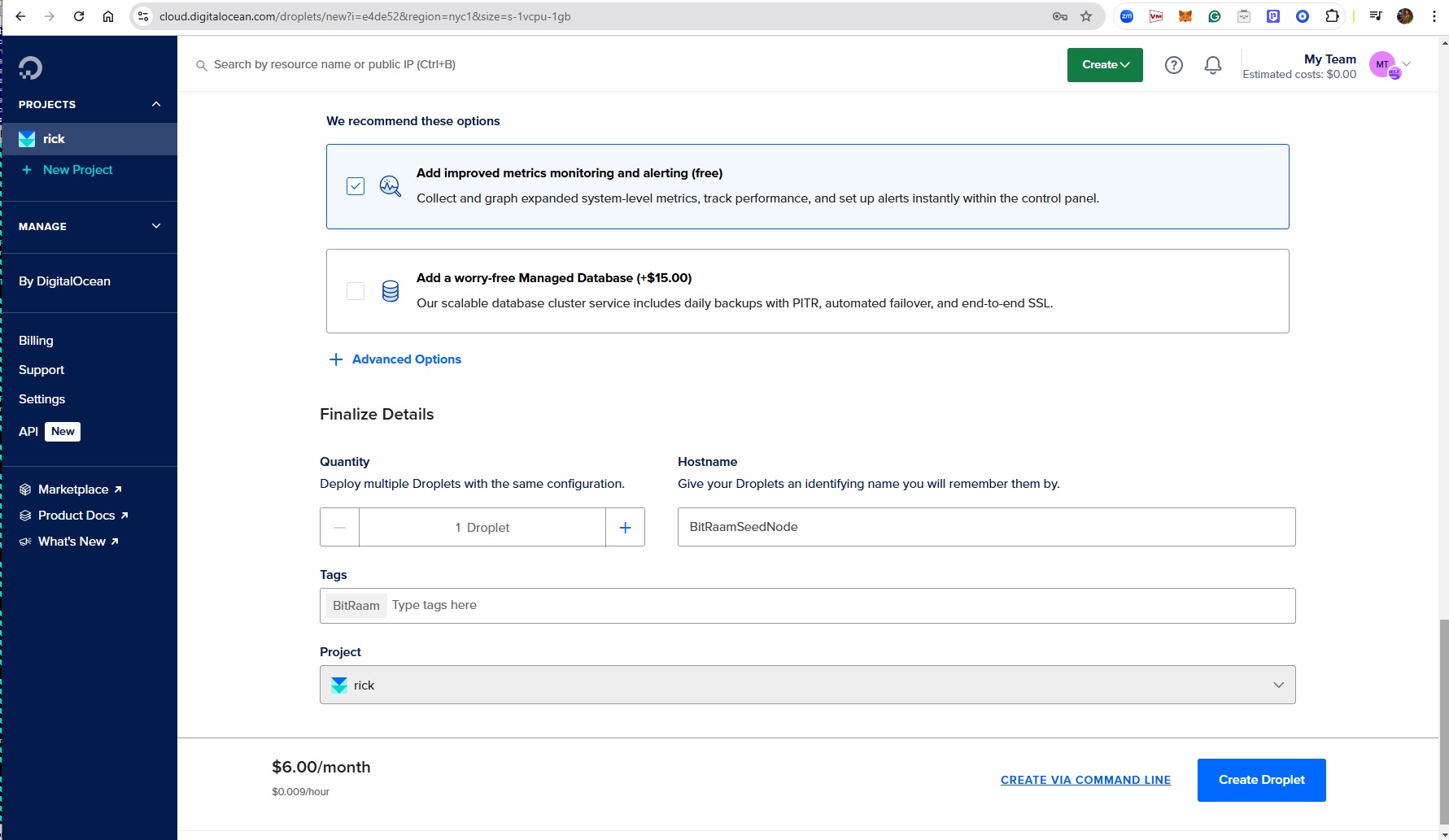Open the browser home page icon
1449x840 pixels.
[108, 16]
